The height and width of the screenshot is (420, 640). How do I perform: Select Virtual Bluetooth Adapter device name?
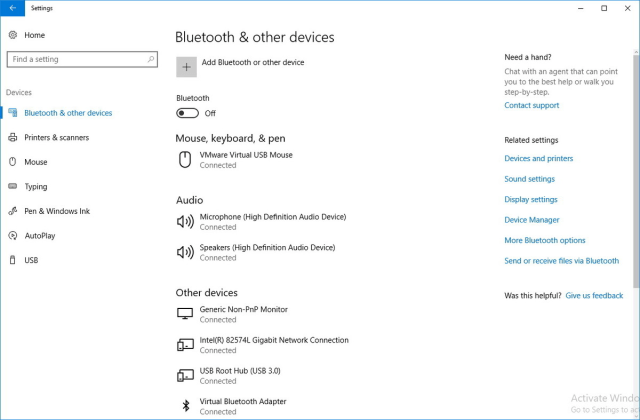point(243,401)
